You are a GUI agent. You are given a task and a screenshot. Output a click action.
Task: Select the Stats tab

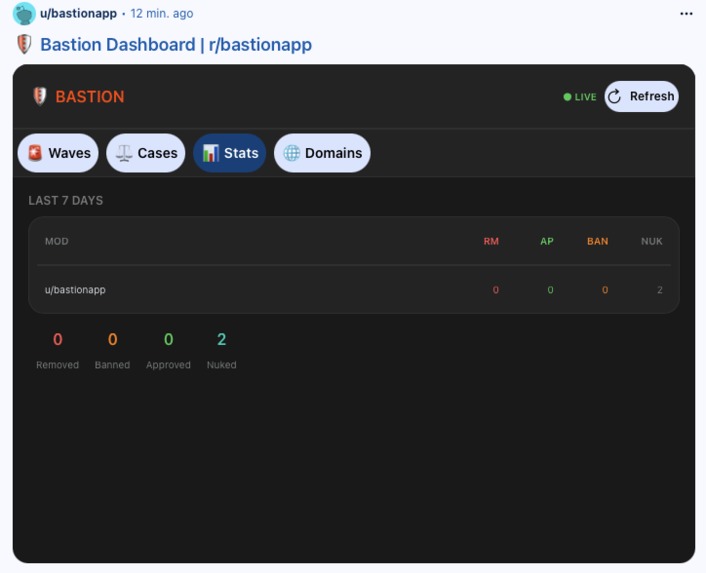(x=230, y=153)
